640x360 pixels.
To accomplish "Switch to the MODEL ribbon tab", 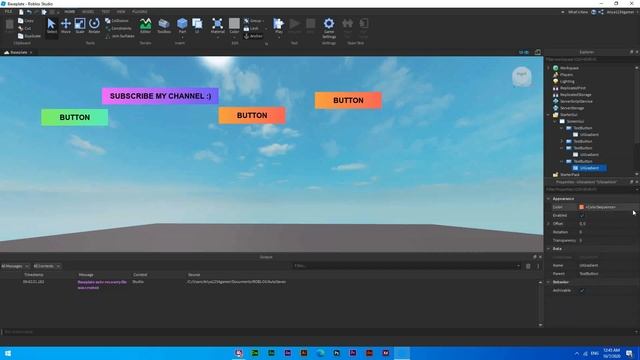I will 88,12.
